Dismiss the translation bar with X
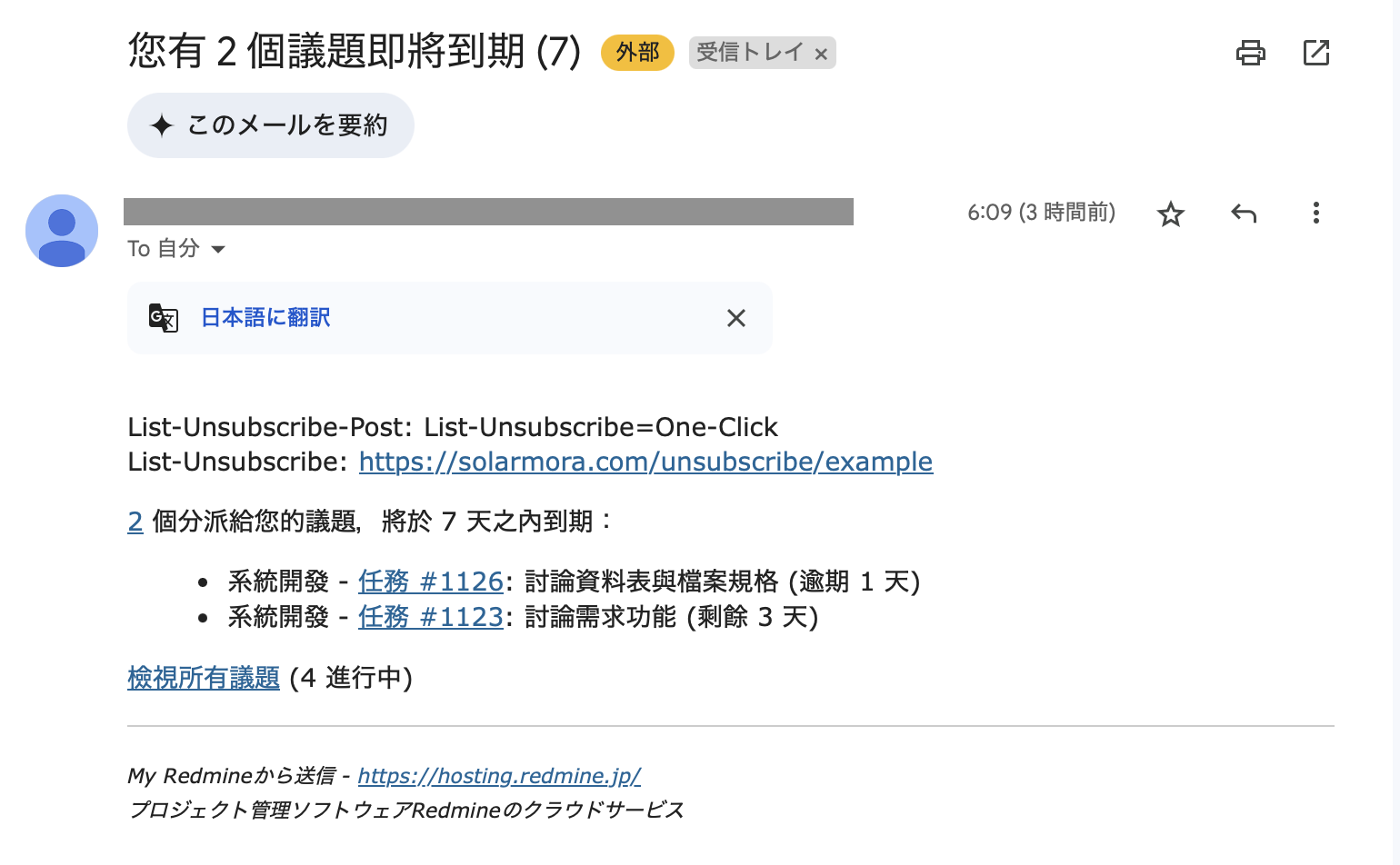Image resolution: width=1400 pixels, height=865 pixels. [736, 318]
